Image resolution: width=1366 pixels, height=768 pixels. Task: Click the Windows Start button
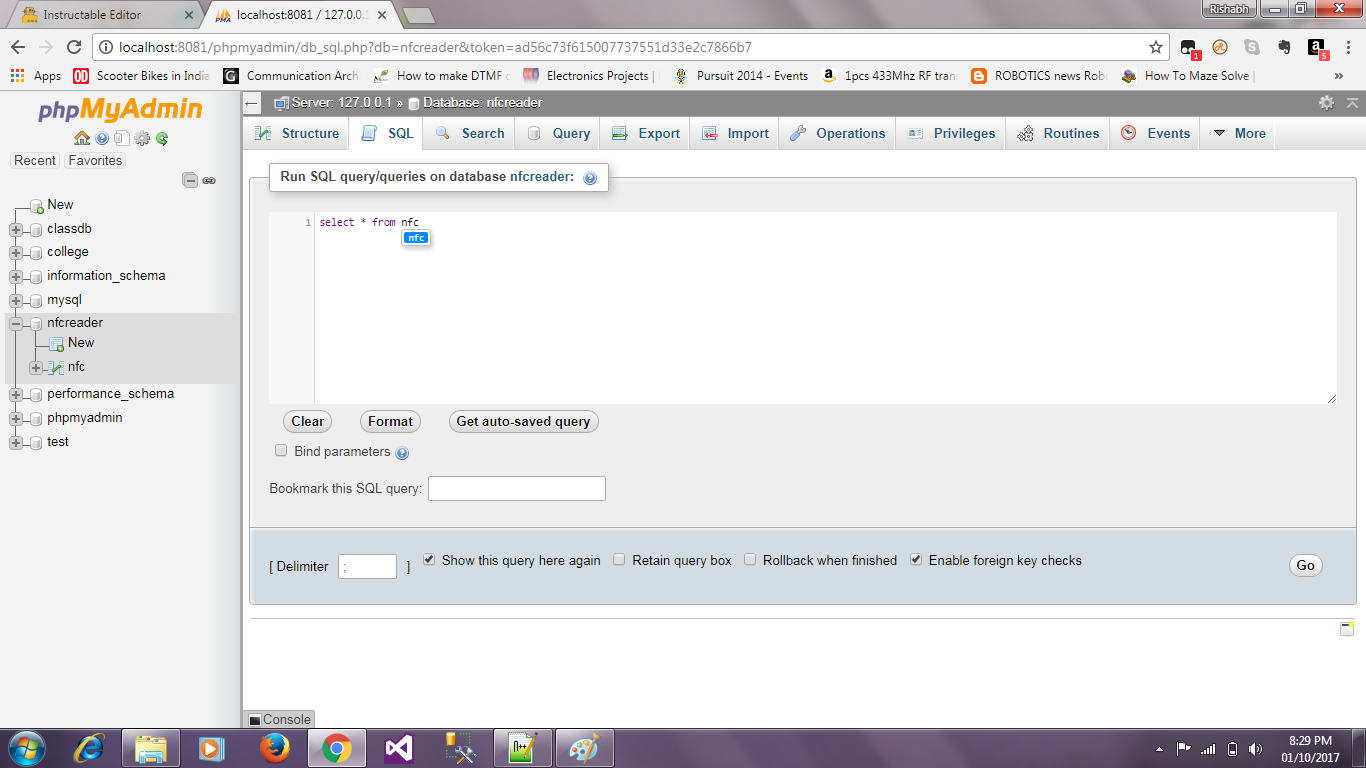[x=26, y=748]
